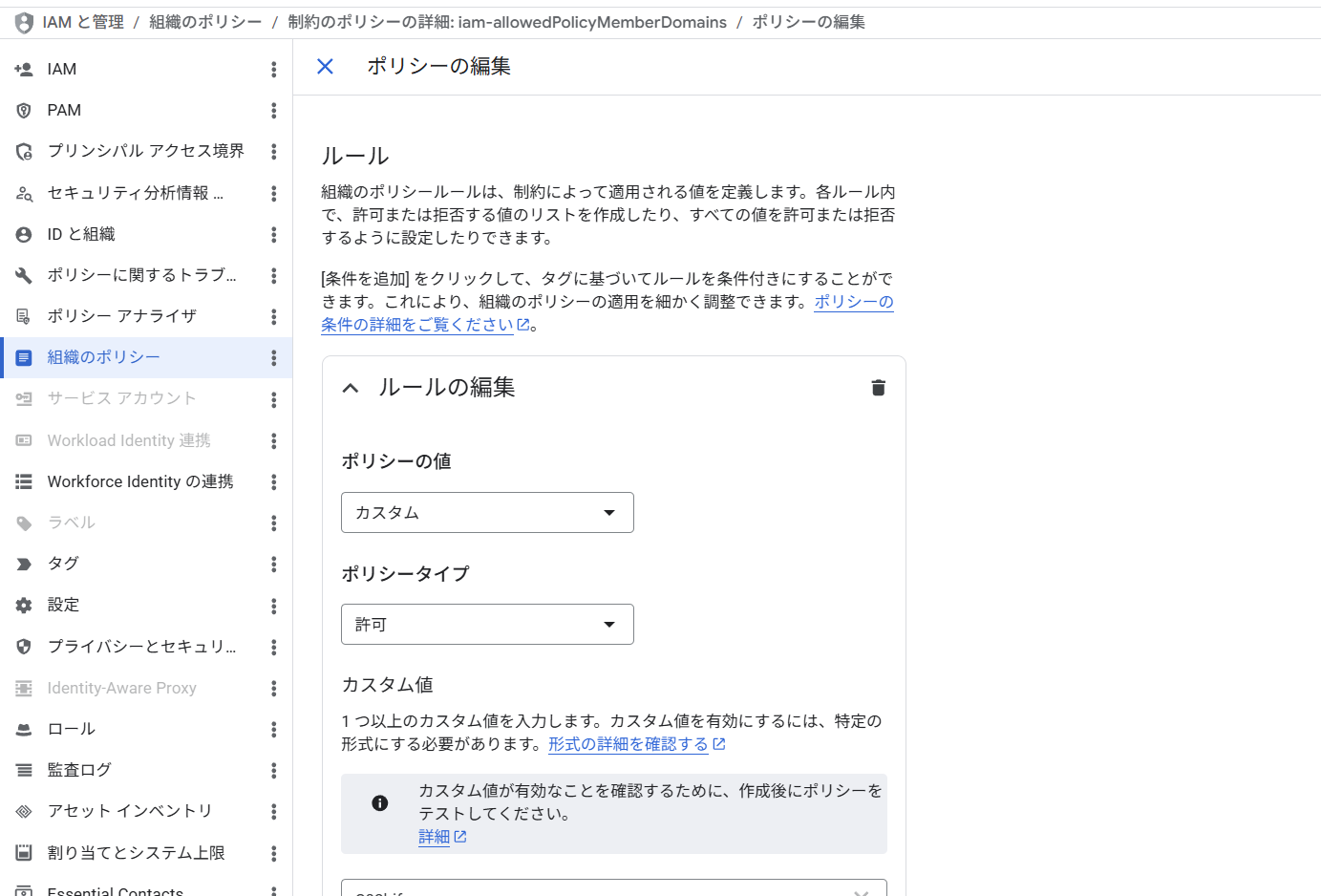Click the セキュリティ分析情報 icon
The height and width of the screenshot is (896, 1321).
(24, 193)
